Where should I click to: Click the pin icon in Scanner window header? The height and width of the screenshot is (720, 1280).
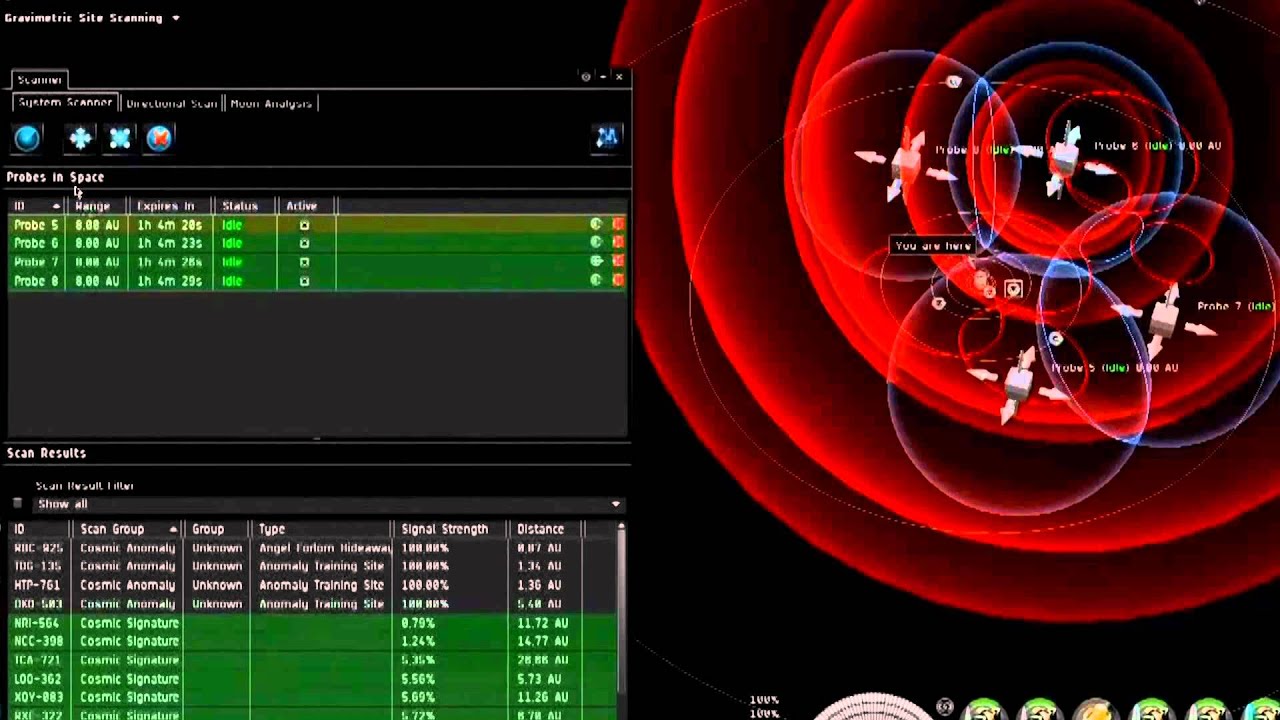coord(586,77)
